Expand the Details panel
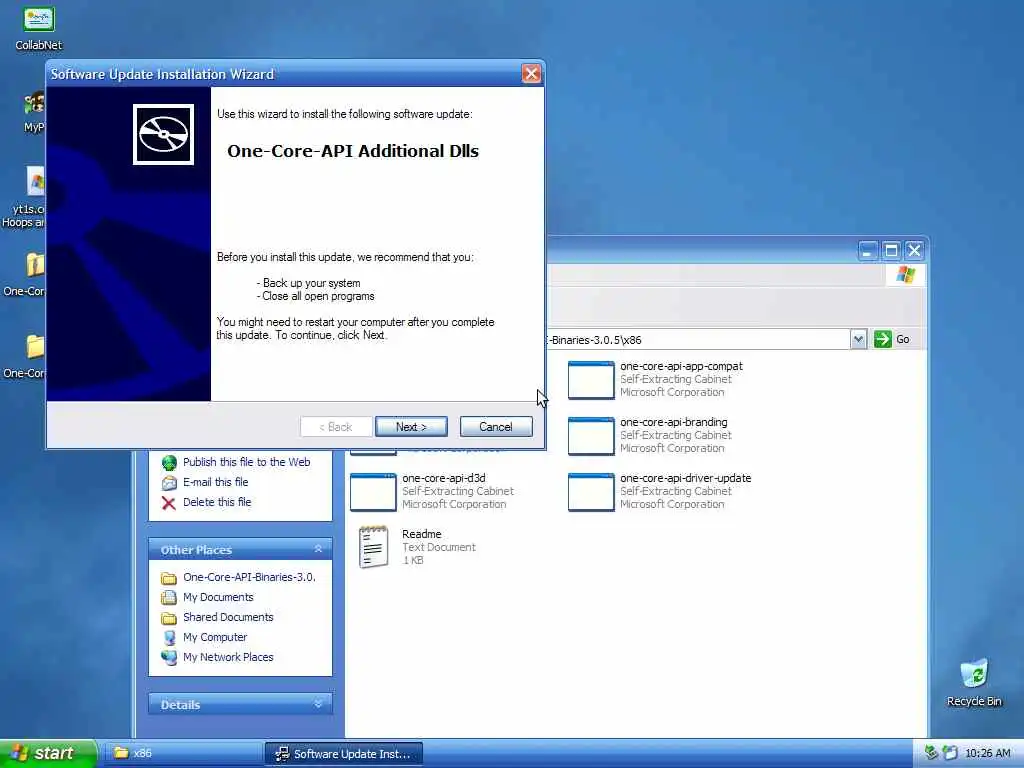1024x768 pixels. coord(318,704)
